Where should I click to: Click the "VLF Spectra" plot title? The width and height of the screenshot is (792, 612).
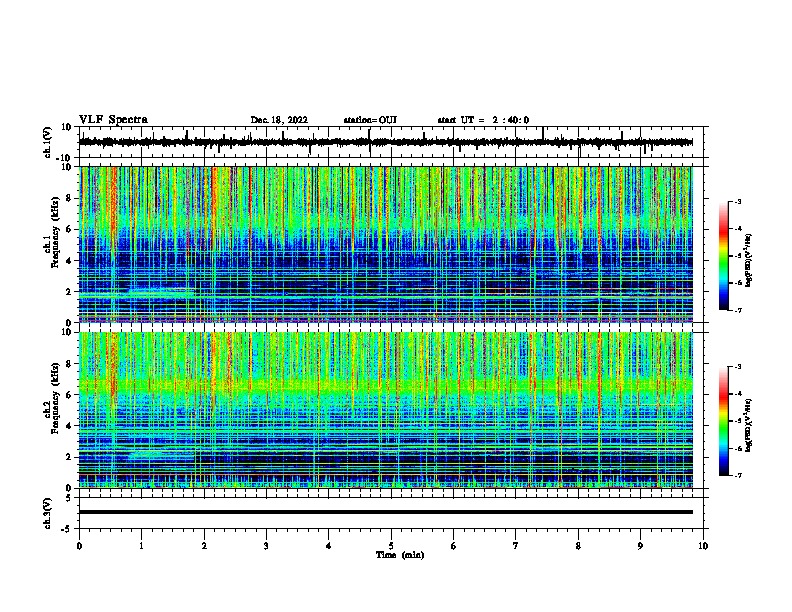(x=113, y=120)
